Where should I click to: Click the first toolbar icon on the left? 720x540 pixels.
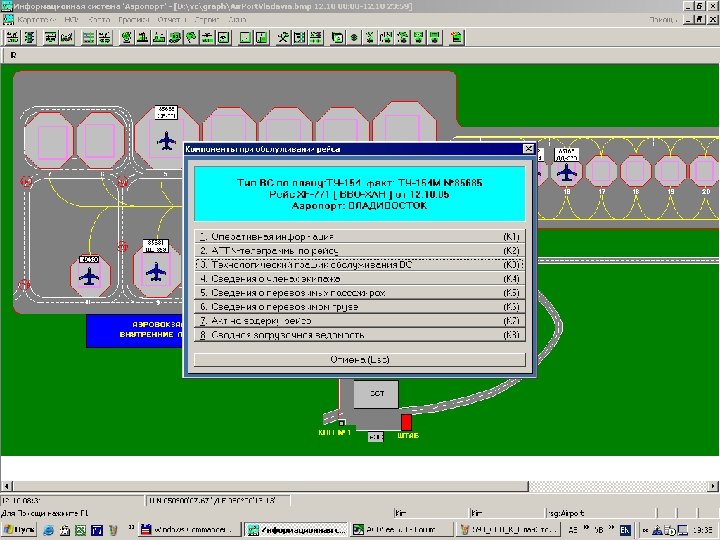(x=13, y=38)
